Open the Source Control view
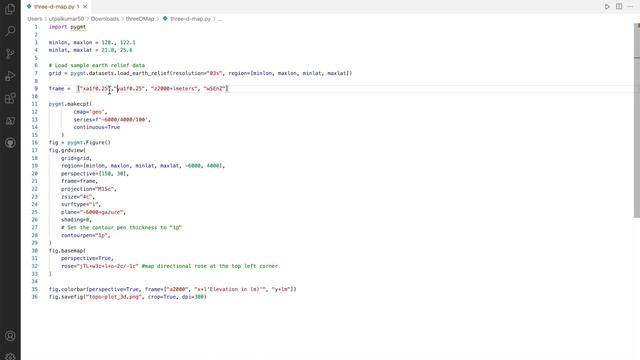The width and height of the screenshot is (640, 360). pyautogui.click(x=10, y=53)
